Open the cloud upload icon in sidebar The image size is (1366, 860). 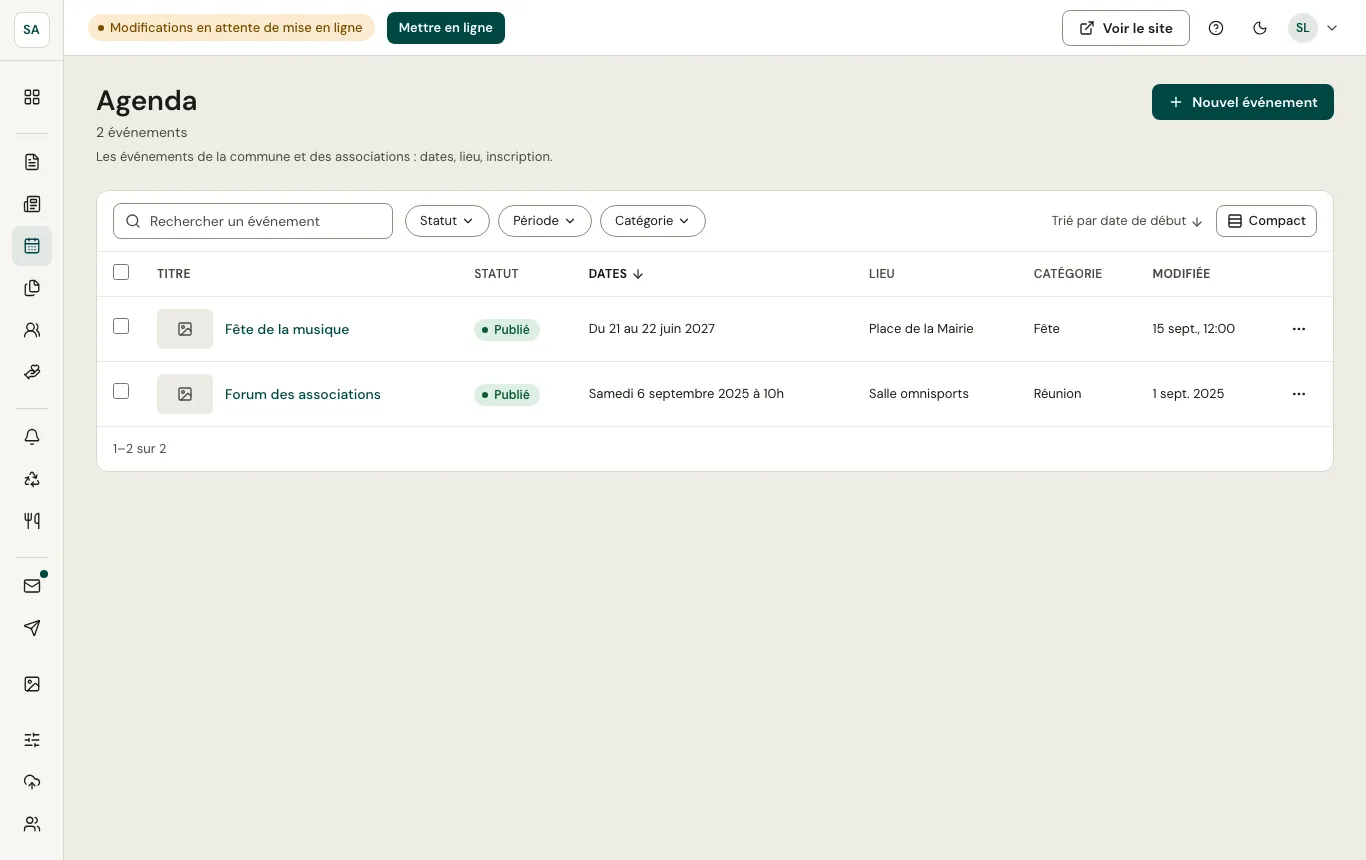click(x=32, y=782)
